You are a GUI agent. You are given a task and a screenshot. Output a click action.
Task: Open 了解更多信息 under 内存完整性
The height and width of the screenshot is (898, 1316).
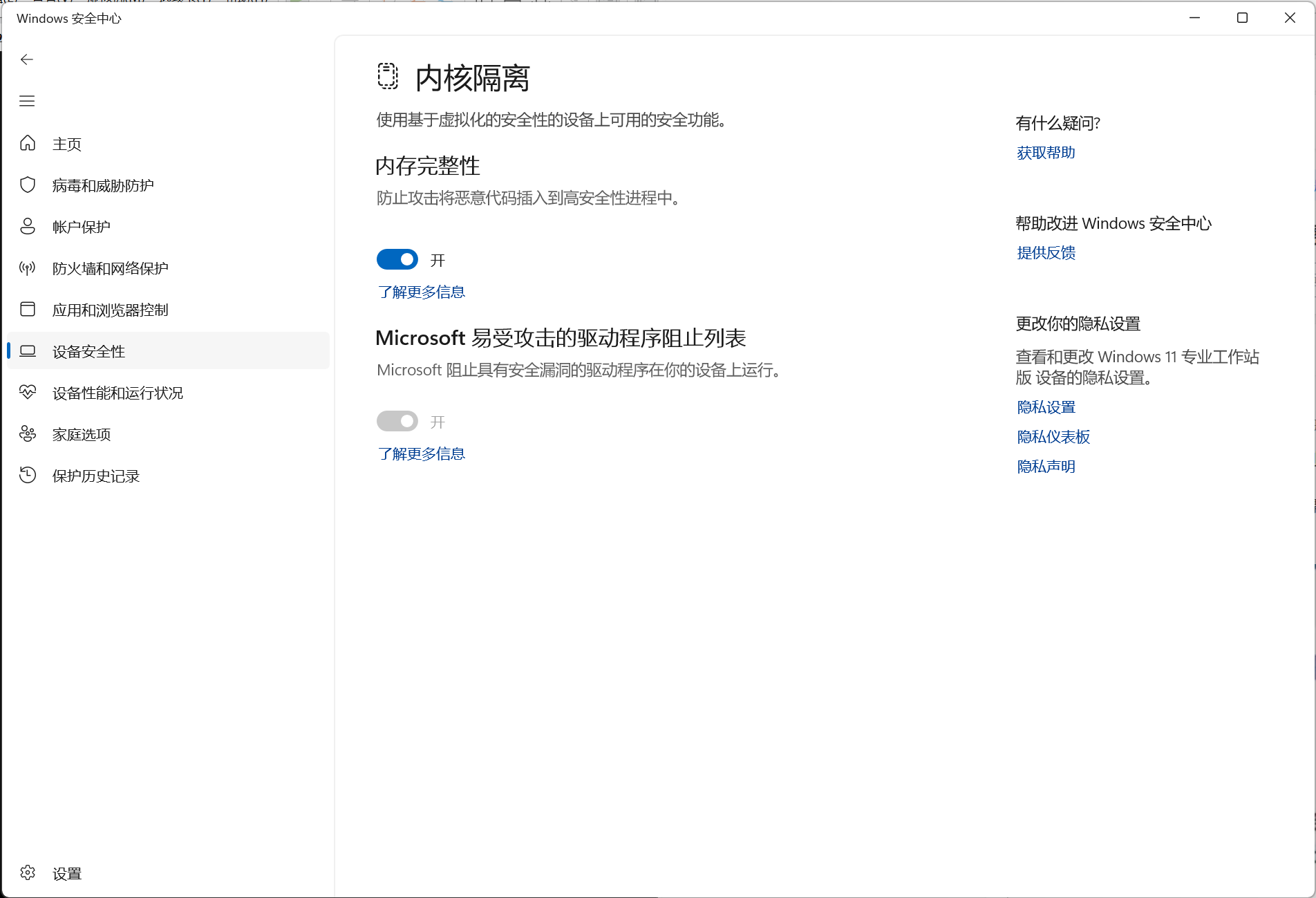pos(421,292)
